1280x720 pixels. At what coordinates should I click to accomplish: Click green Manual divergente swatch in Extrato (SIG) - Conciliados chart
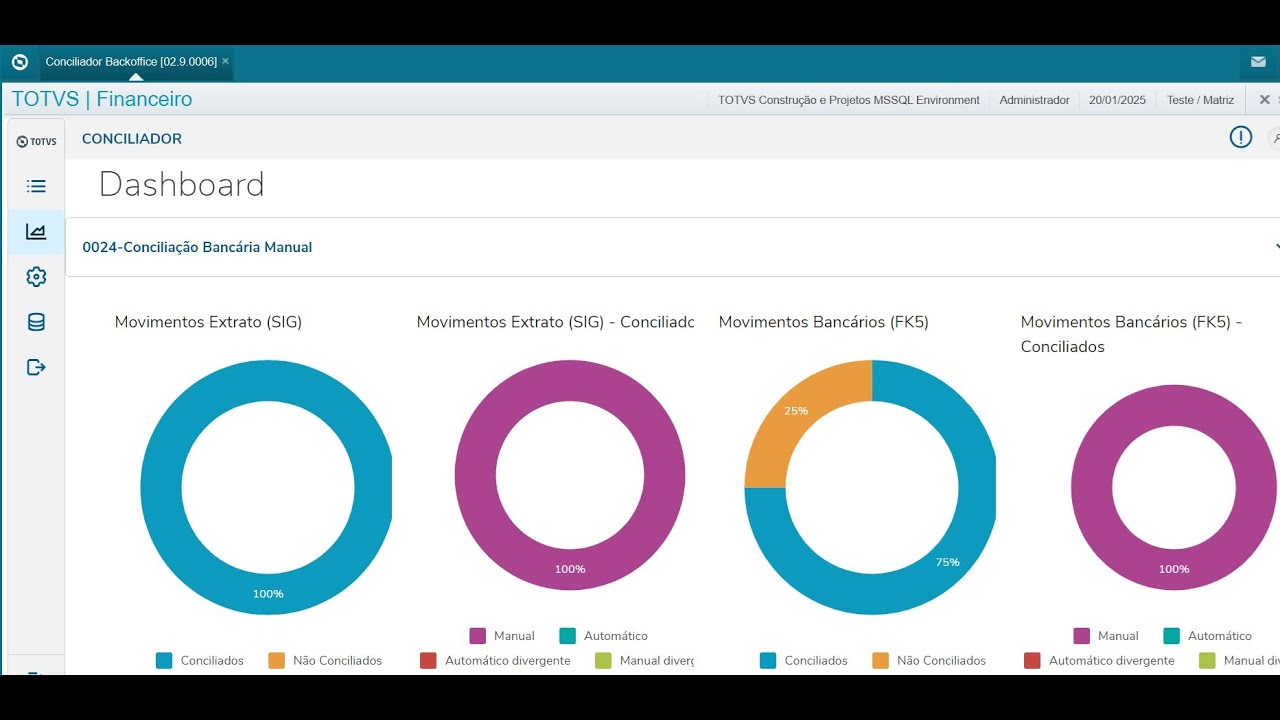(x=603, y=661)
